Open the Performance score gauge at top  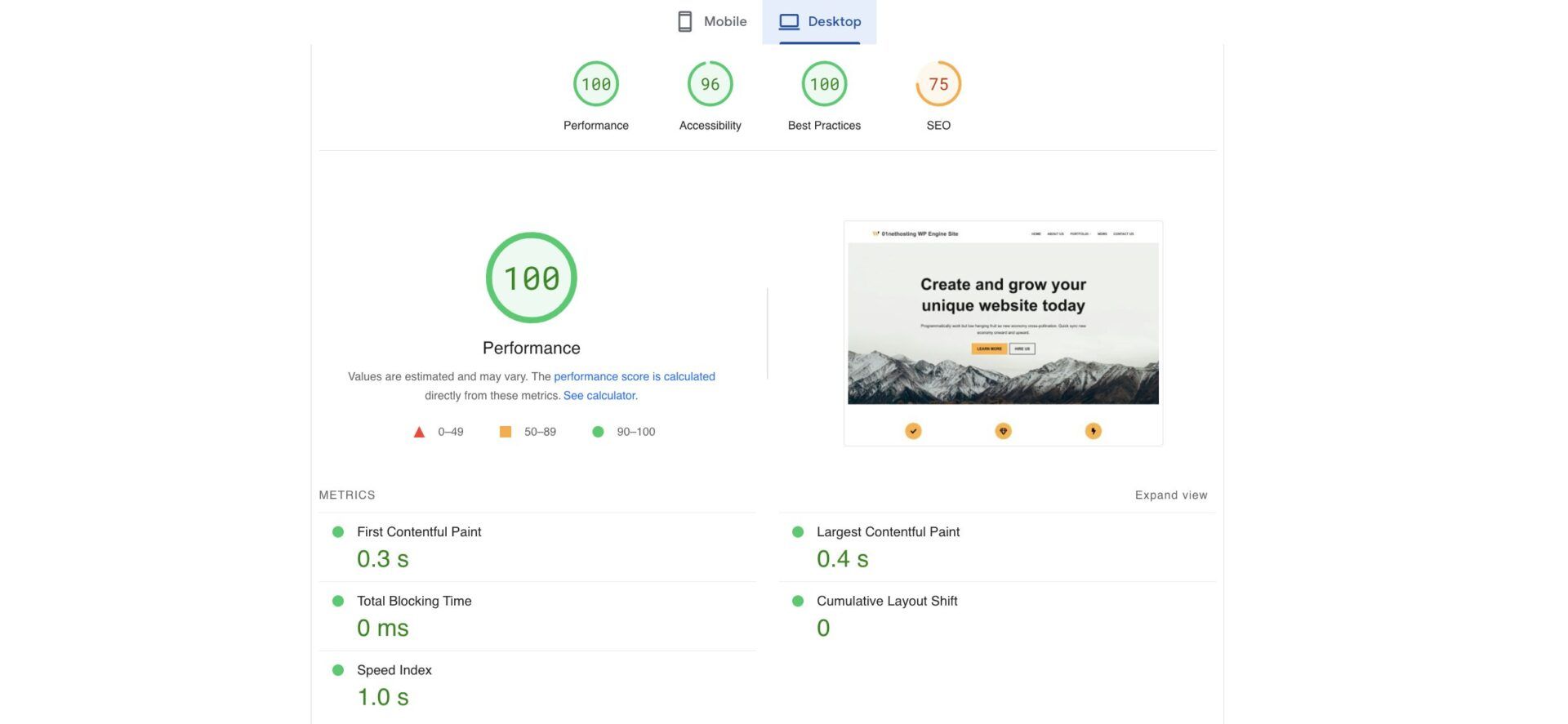pos(596,84)
